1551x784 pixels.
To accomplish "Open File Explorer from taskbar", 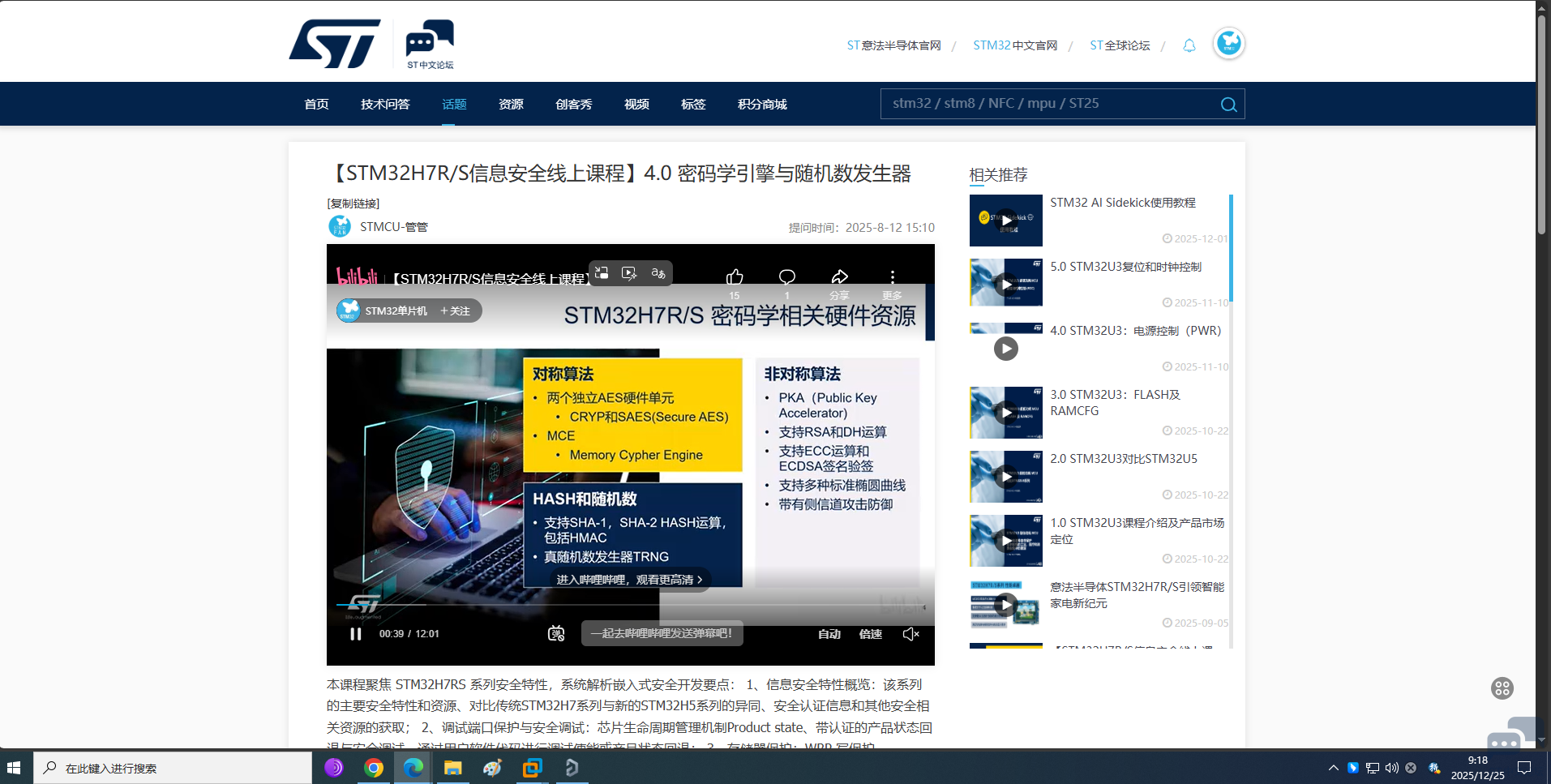I will pos(452,768).
